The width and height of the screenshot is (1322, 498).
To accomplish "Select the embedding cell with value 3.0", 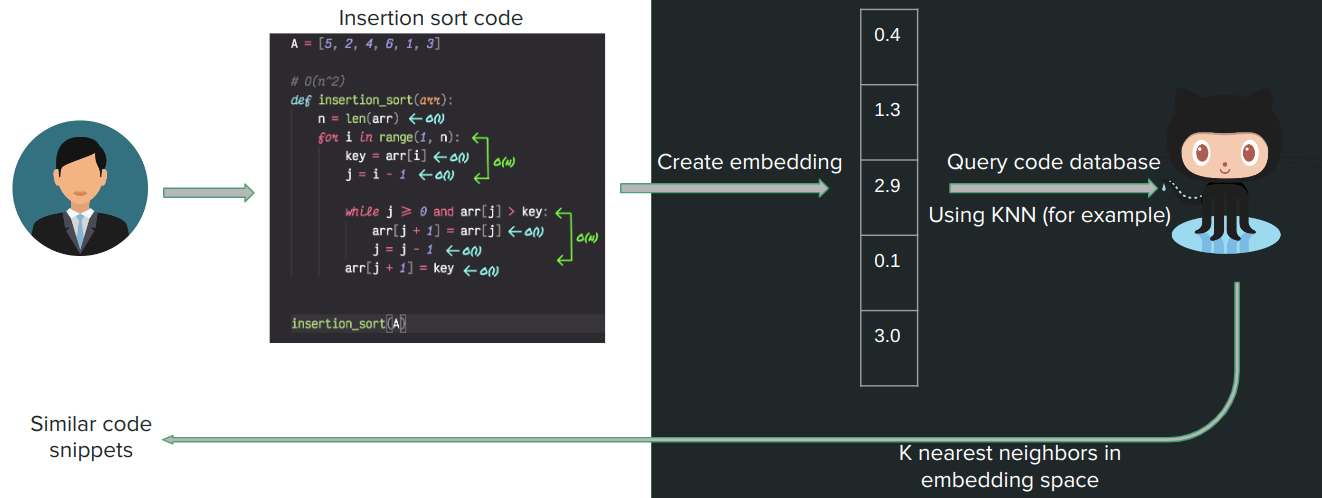I will point(888,336).
